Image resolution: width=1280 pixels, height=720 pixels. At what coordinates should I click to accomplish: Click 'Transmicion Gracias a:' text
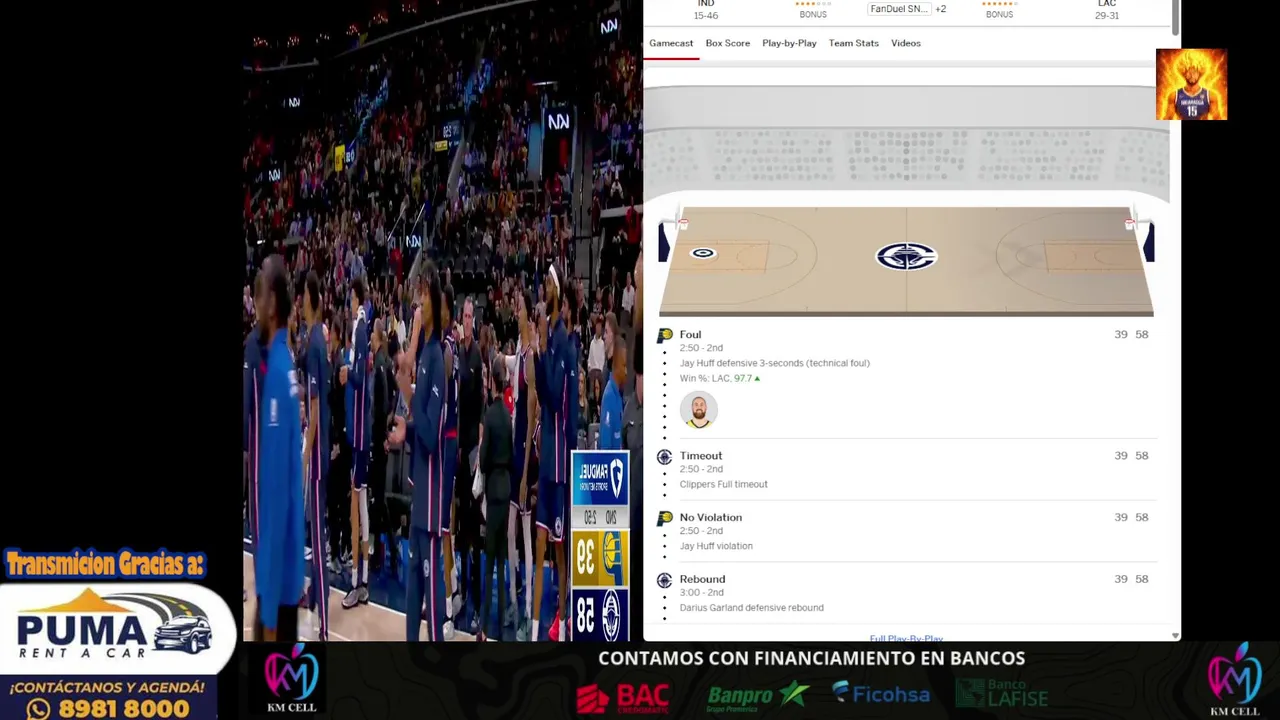coord(104,564)
